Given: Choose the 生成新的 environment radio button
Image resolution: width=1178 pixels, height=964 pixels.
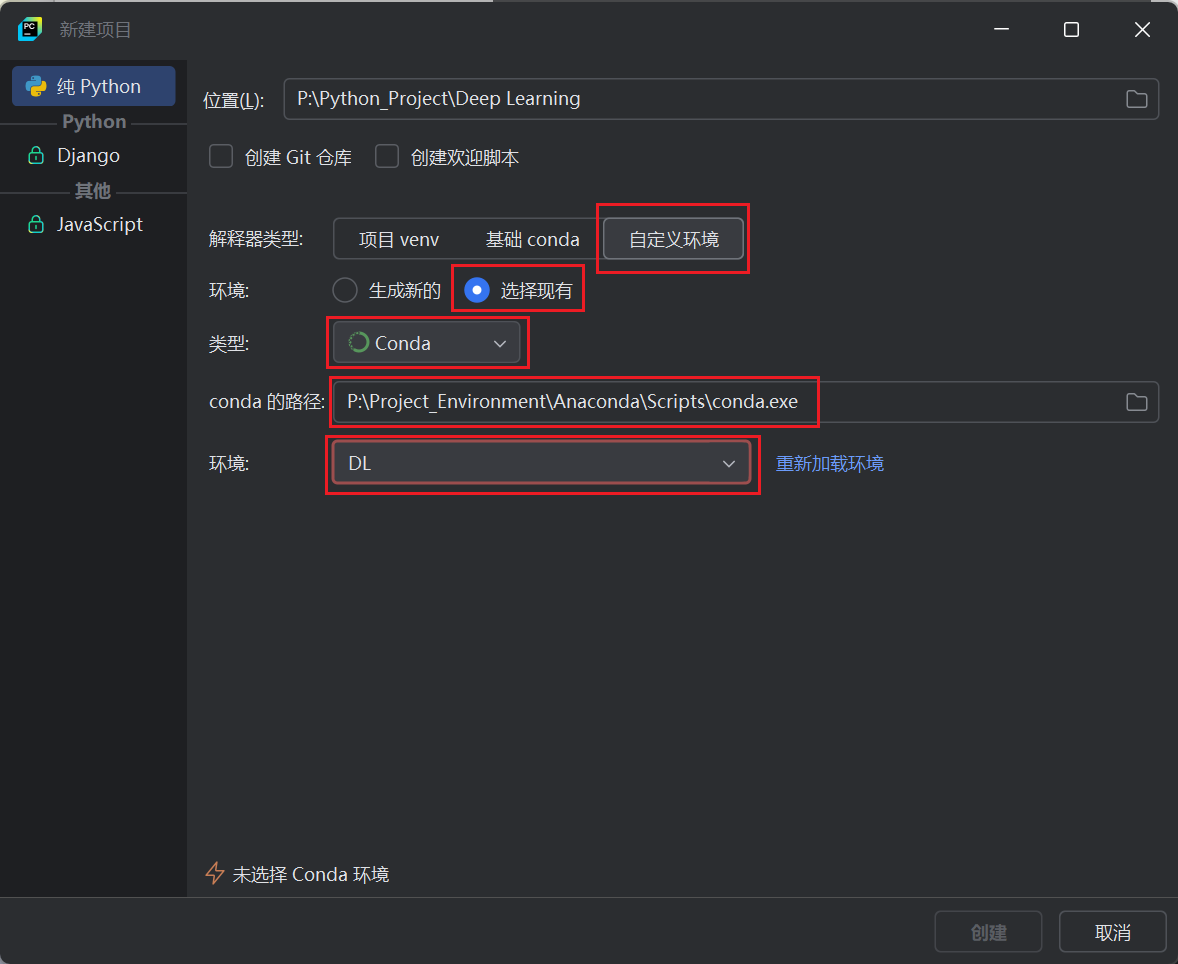Looking at the screenshot, I should 345,290.
